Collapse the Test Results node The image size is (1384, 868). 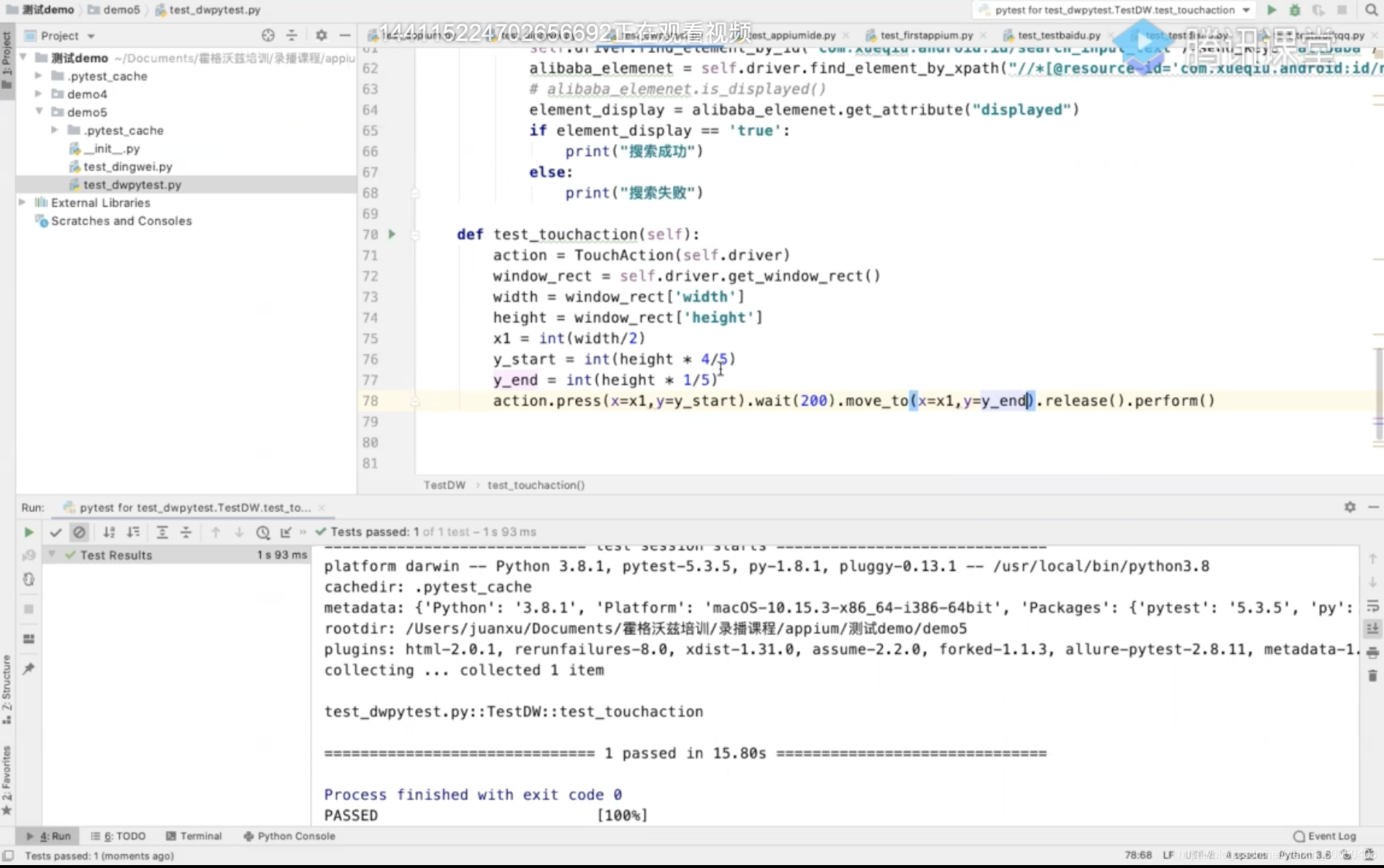[x=52, y=555]
